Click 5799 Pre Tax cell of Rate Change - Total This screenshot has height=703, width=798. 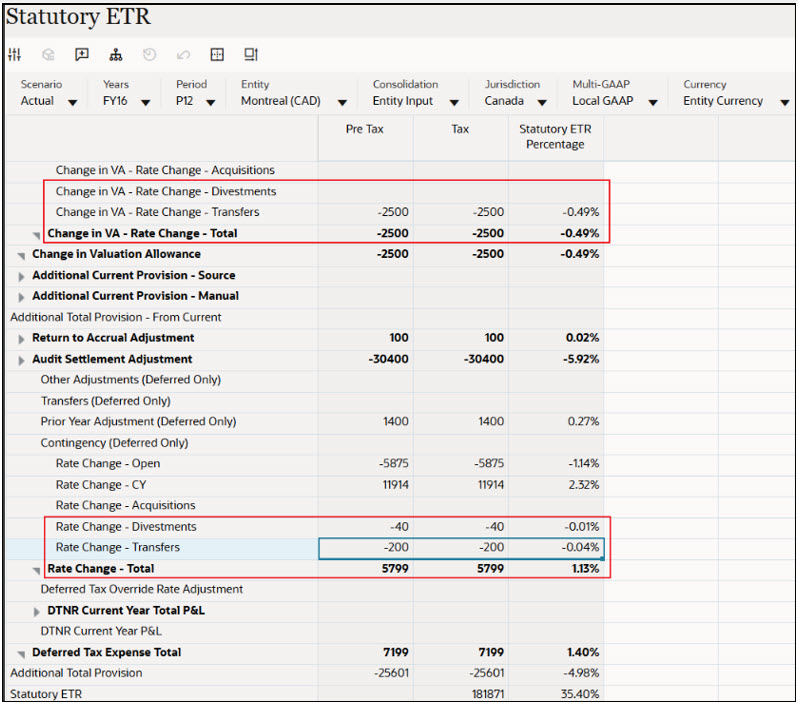pos(366,569)
